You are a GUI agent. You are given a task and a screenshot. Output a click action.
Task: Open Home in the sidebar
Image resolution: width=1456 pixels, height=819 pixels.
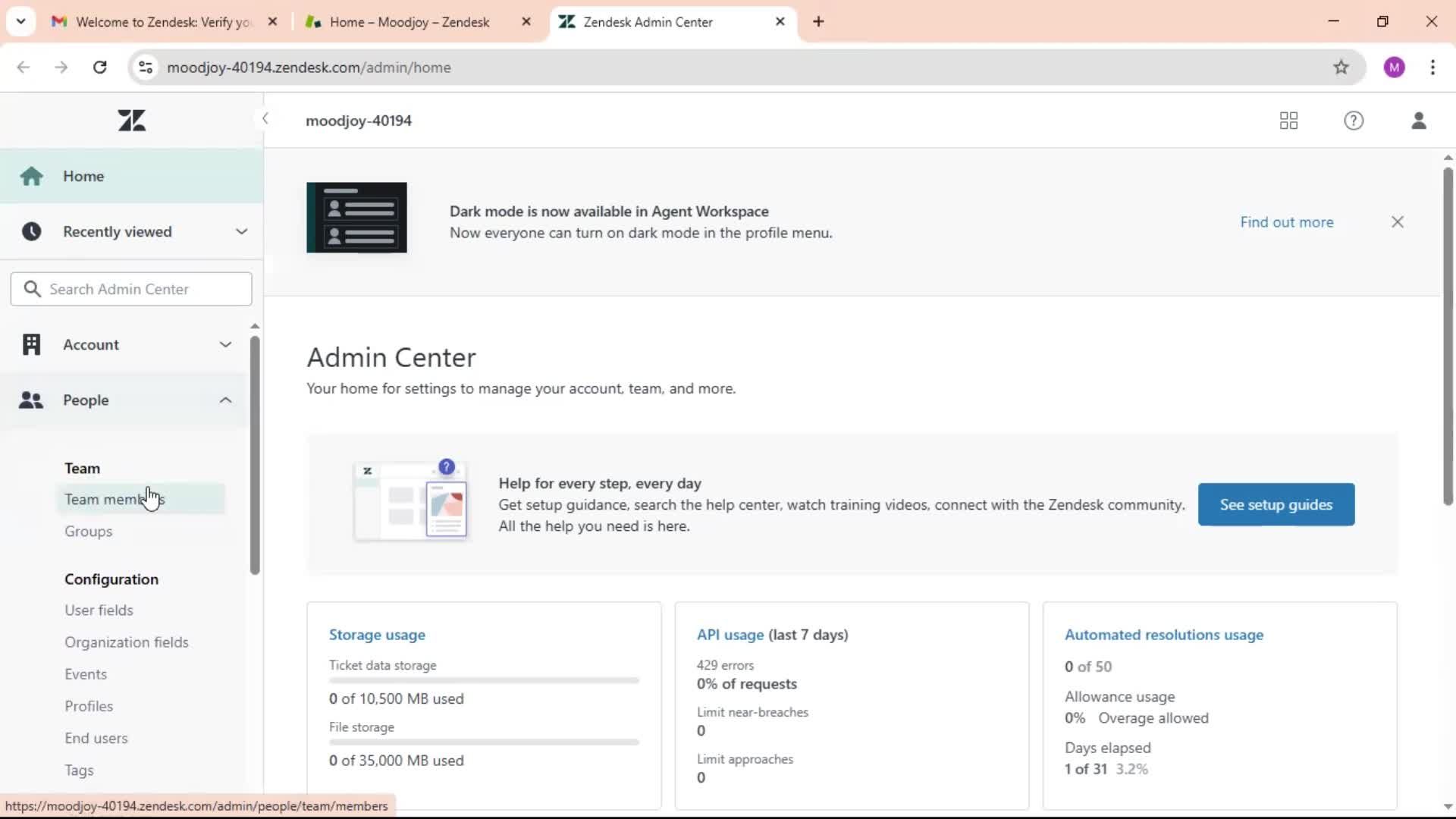point(131,176)
